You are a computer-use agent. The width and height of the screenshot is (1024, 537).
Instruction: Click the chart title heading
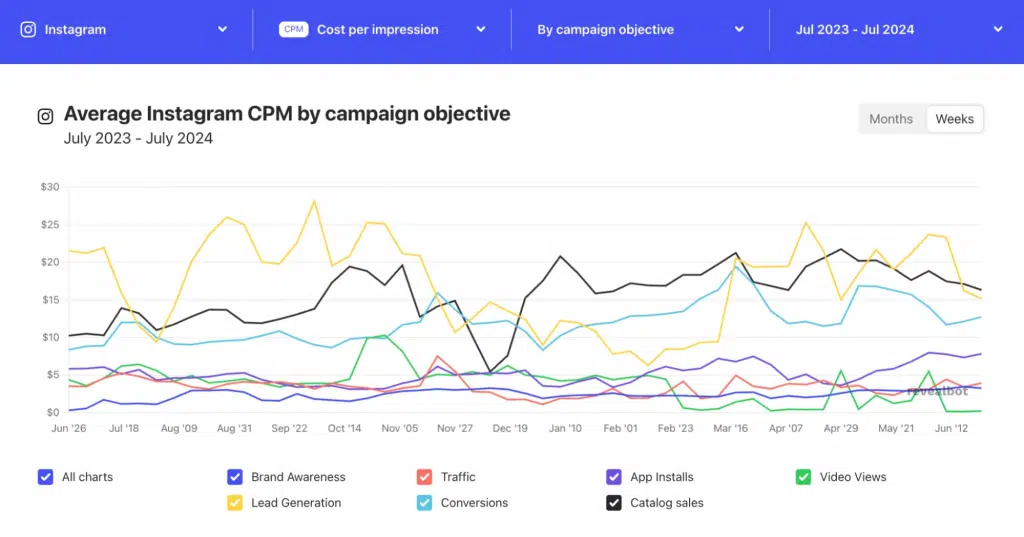[287, 114]
